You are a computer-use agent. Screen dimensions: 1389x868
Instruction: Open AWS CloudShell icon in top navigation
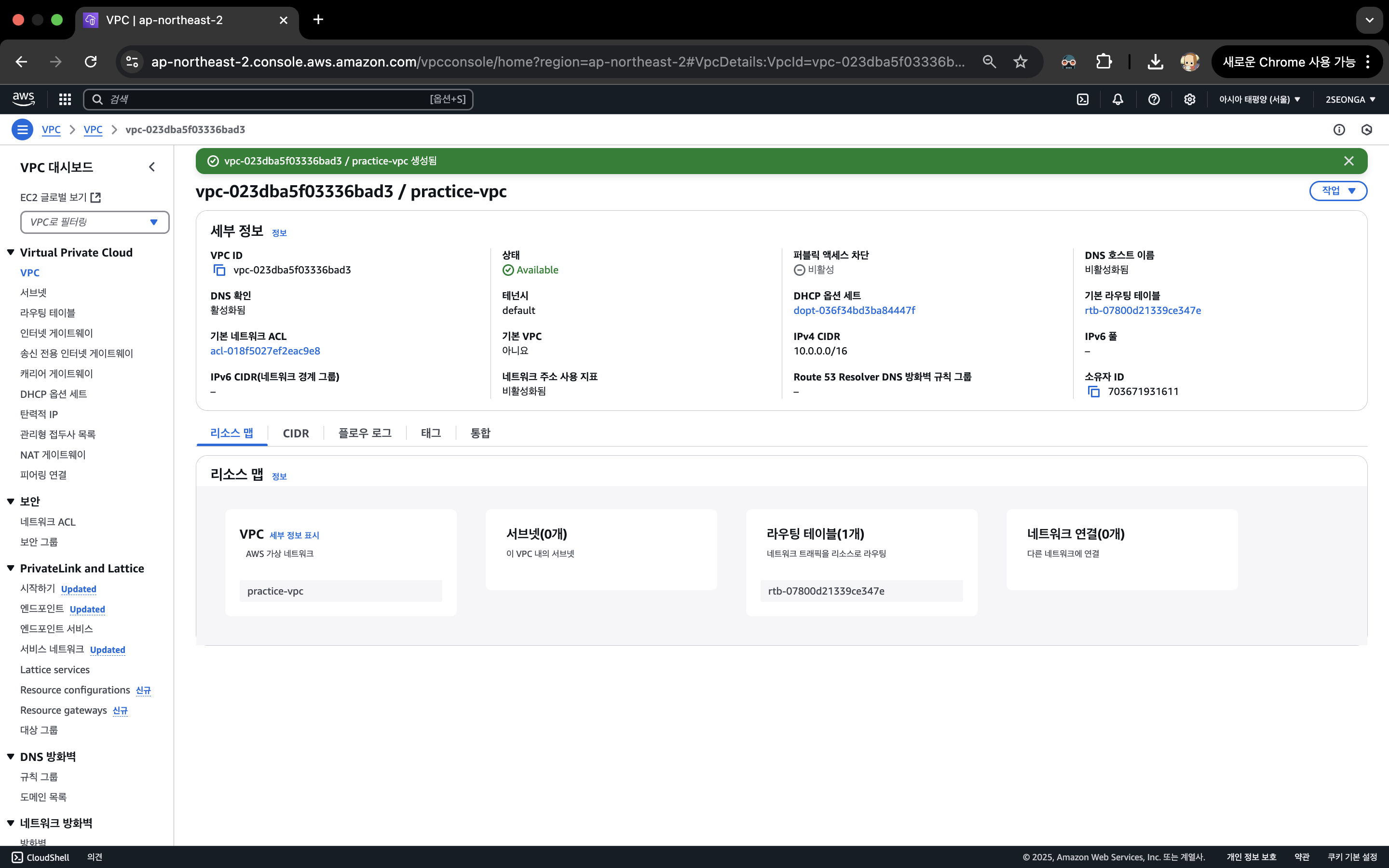click(1082, 99)
